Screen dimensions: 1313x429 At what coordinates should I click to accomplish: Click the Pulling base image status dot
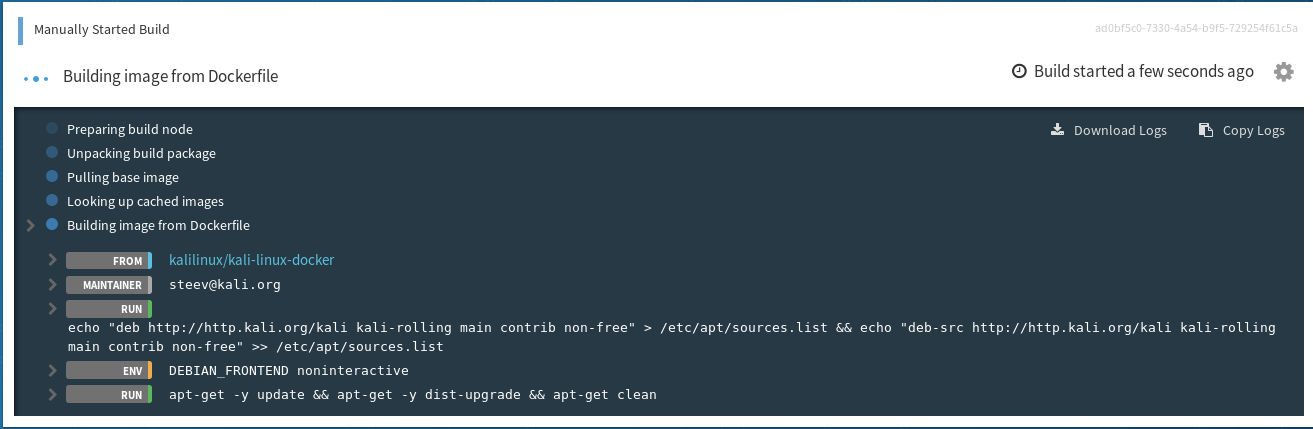tap(52, 177)
